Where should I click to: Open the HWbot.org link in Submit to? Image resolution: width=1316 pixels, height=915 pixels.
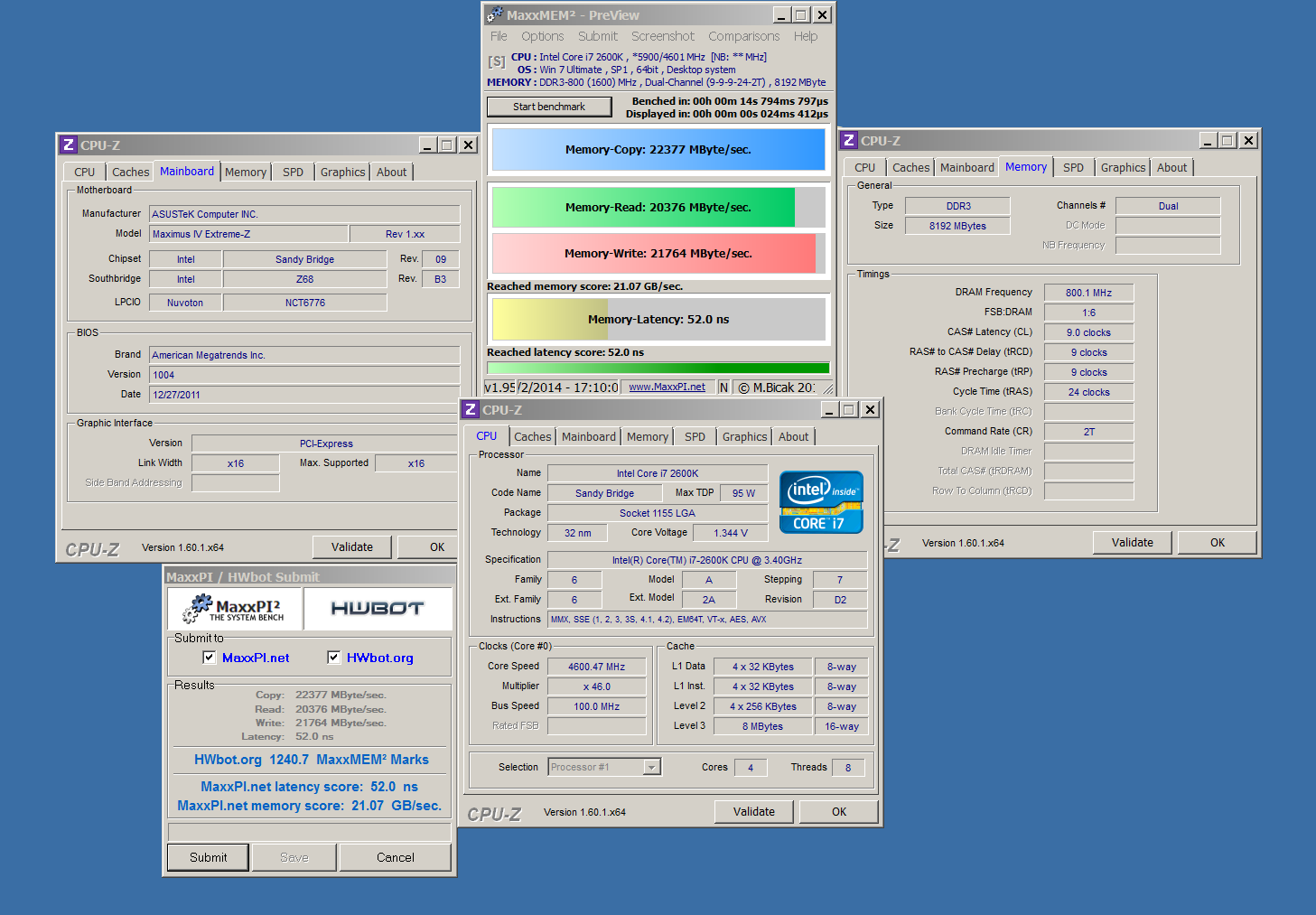click(x=380, y=658)
